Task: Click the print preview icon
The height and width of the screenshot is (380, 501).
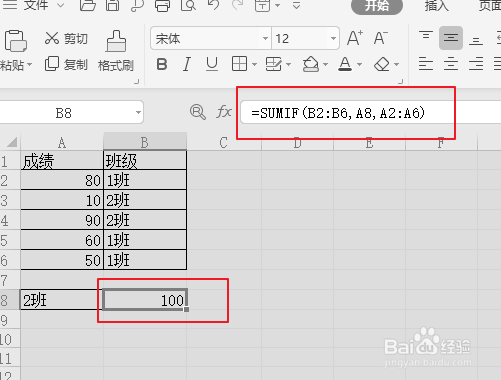Action: 188,5
